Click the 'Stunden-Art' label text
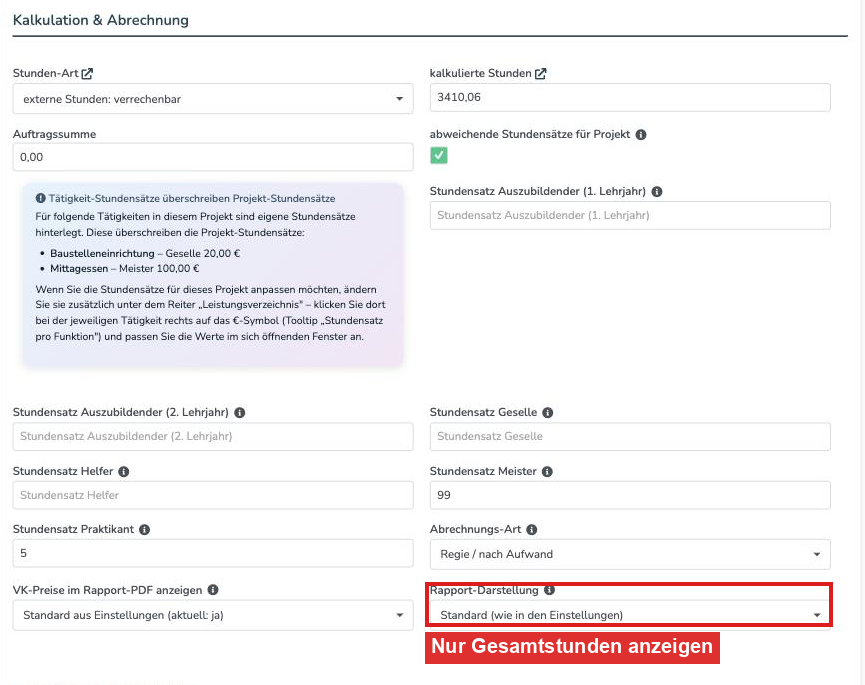The width and height of the screenshot is (865, 685). (x=45, y=73)
